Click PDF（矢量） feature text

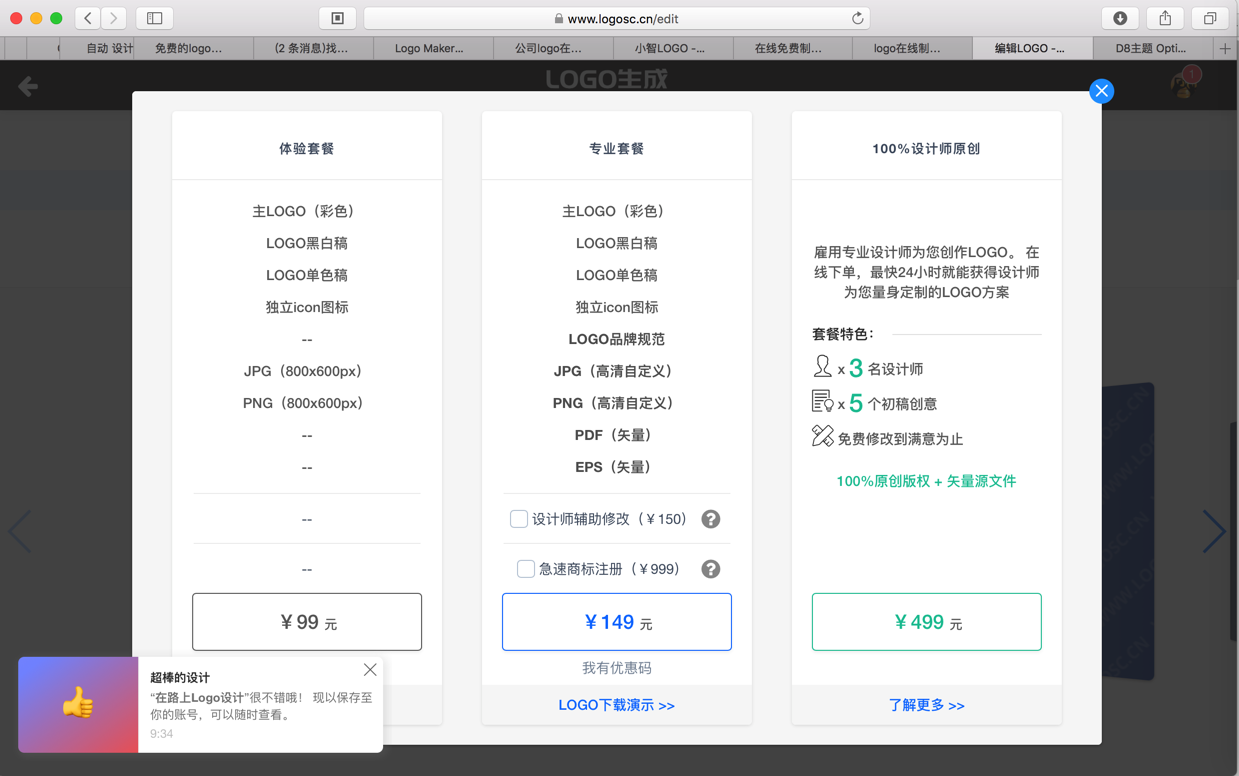click(x=617, y=435)
